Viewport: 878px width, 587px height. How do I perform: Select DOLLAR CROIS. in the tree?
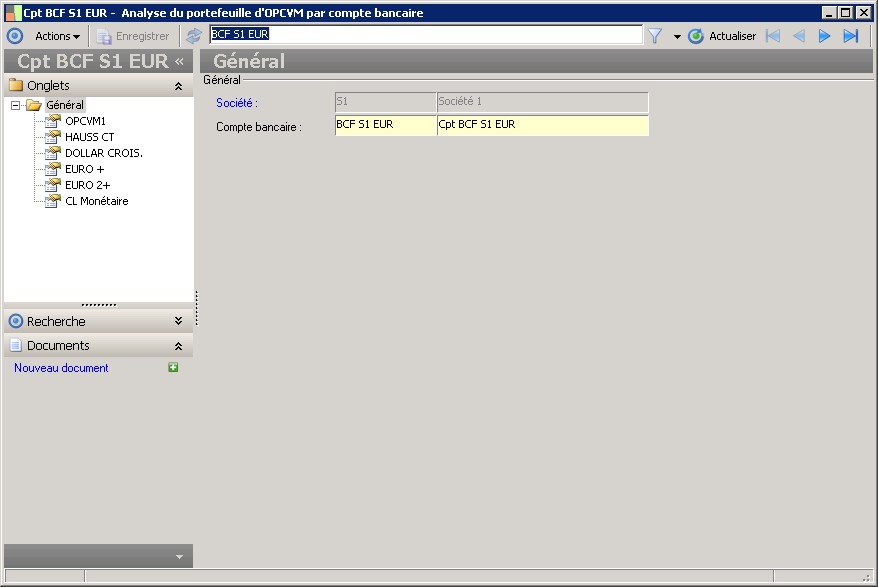coord(104,153)
